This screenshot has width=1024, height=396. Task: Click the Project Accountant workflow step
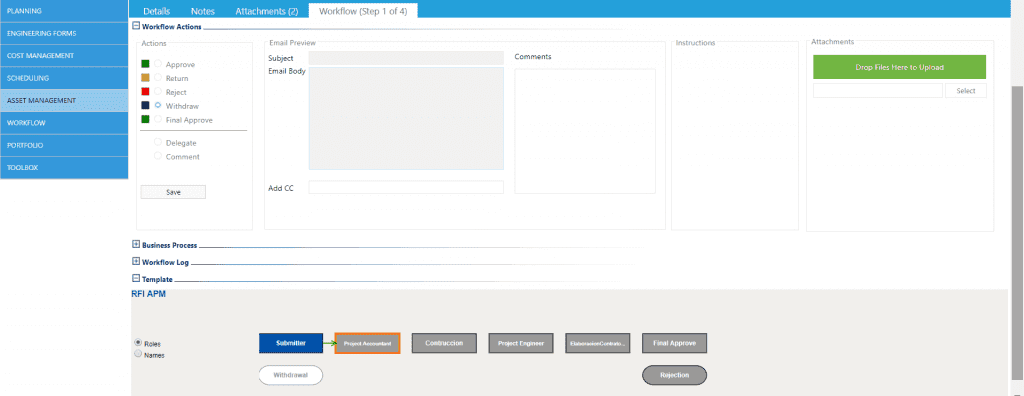click(x=367, y=343)
